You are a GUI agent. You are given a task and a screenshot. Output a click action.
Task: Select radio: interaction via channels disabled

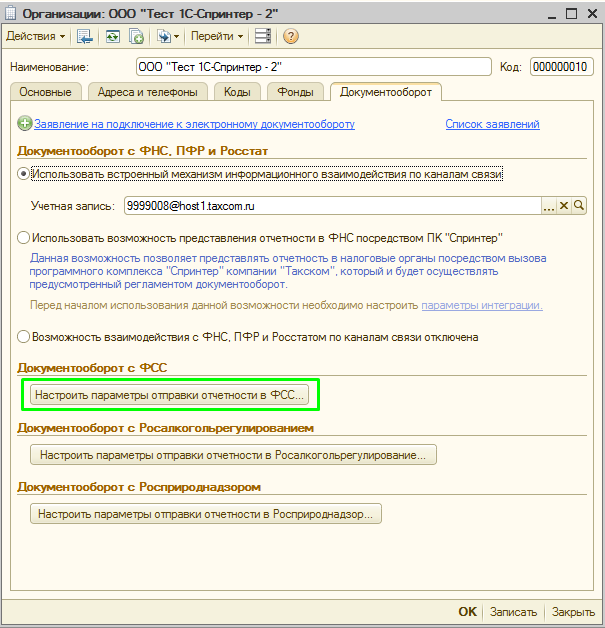click(x=24, y=337)
